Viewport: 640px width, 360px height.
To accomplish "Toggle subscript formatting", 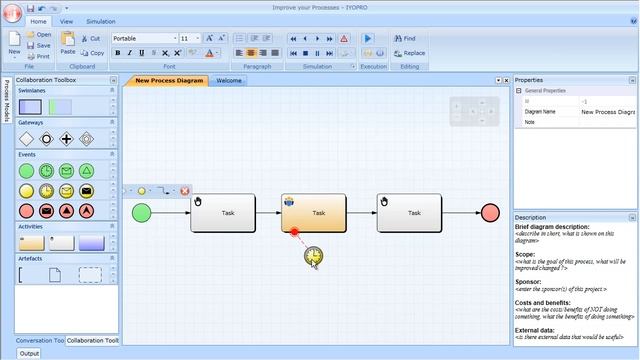I will 165,53.
